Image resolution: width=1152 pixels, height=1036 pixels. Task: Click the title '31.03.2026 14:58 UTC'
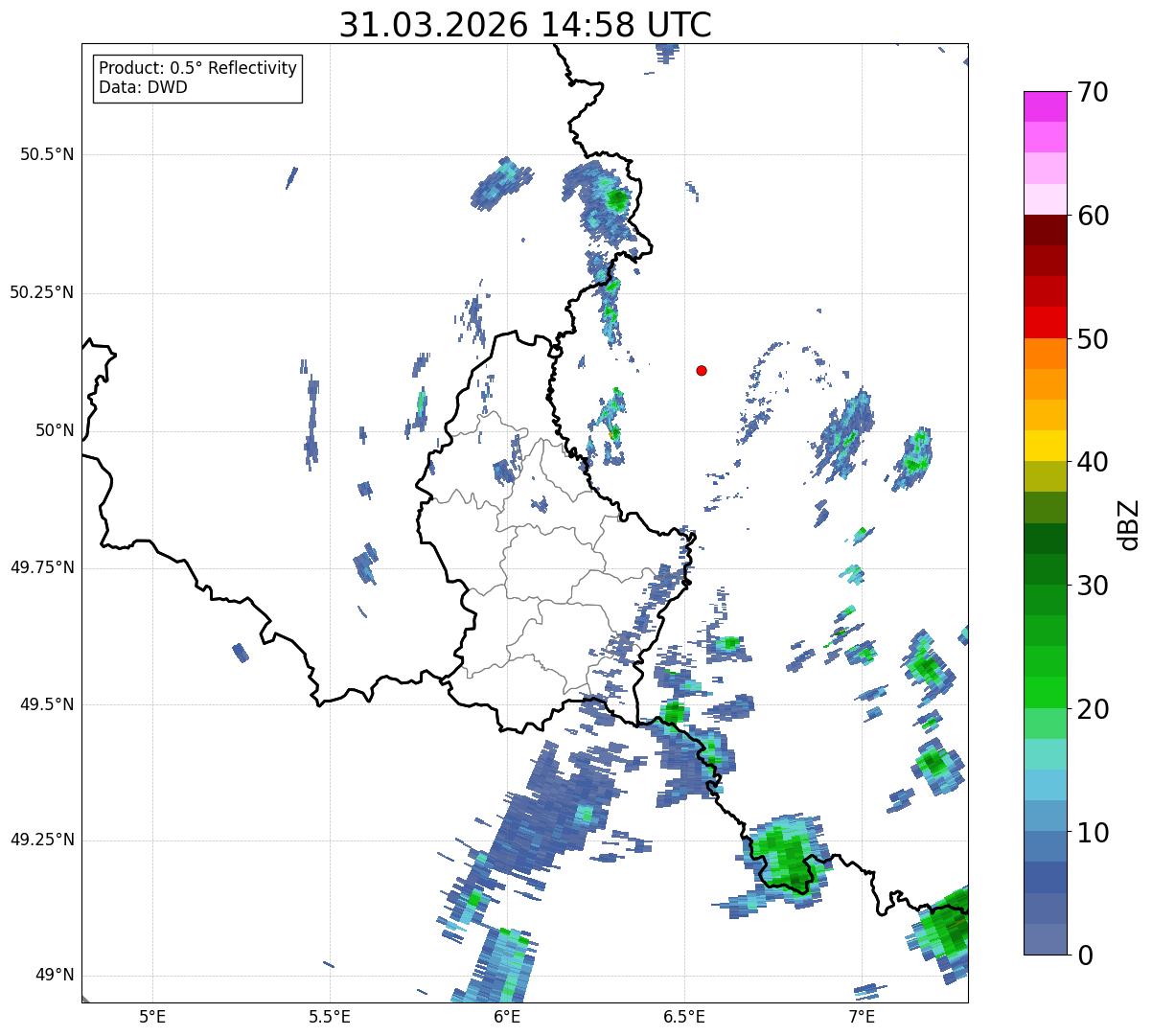(x=525, y=25)
